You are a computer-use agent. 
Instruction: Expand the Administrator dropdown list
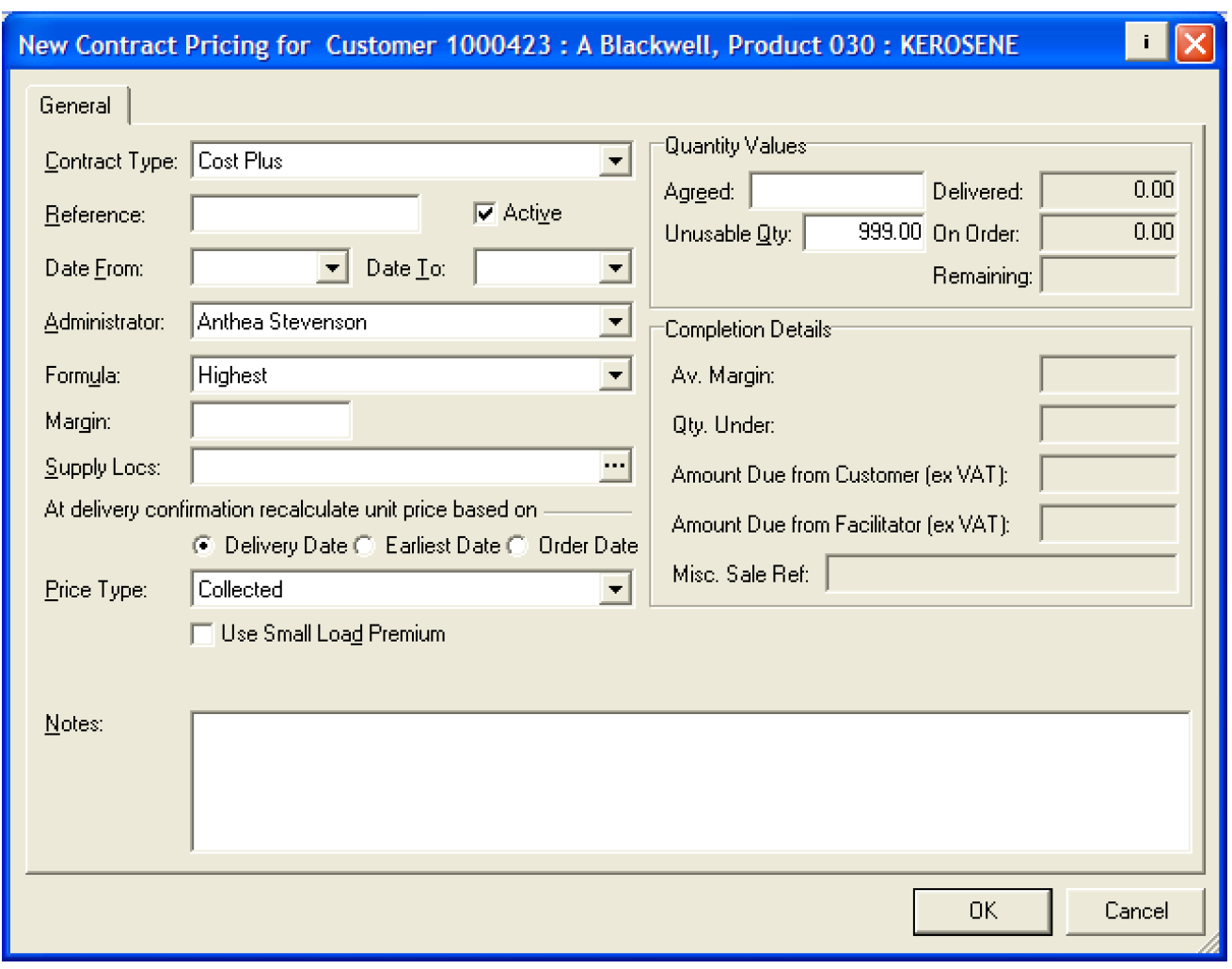point(614,322)
